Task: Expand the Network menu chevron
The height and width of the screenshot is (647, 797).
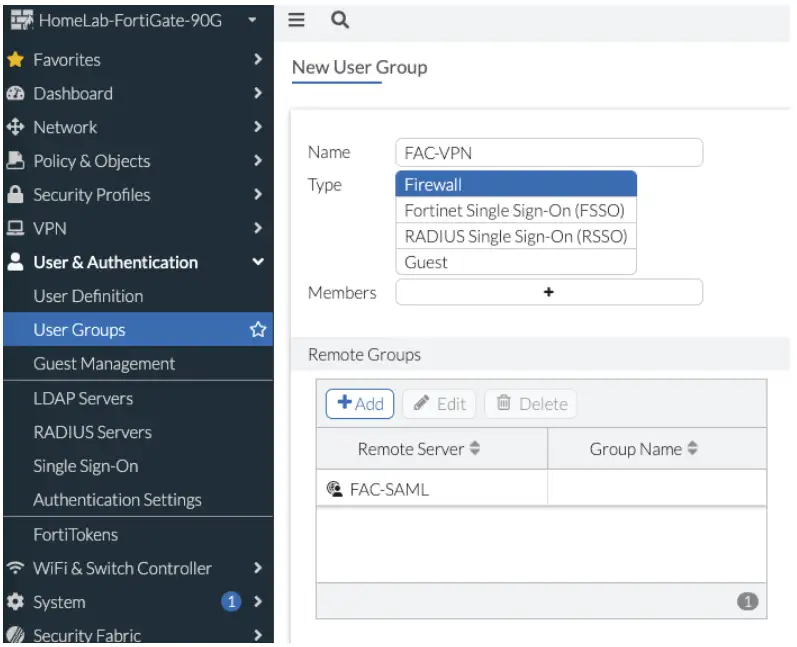Action: pyautogui.click(x=257, y=127)
